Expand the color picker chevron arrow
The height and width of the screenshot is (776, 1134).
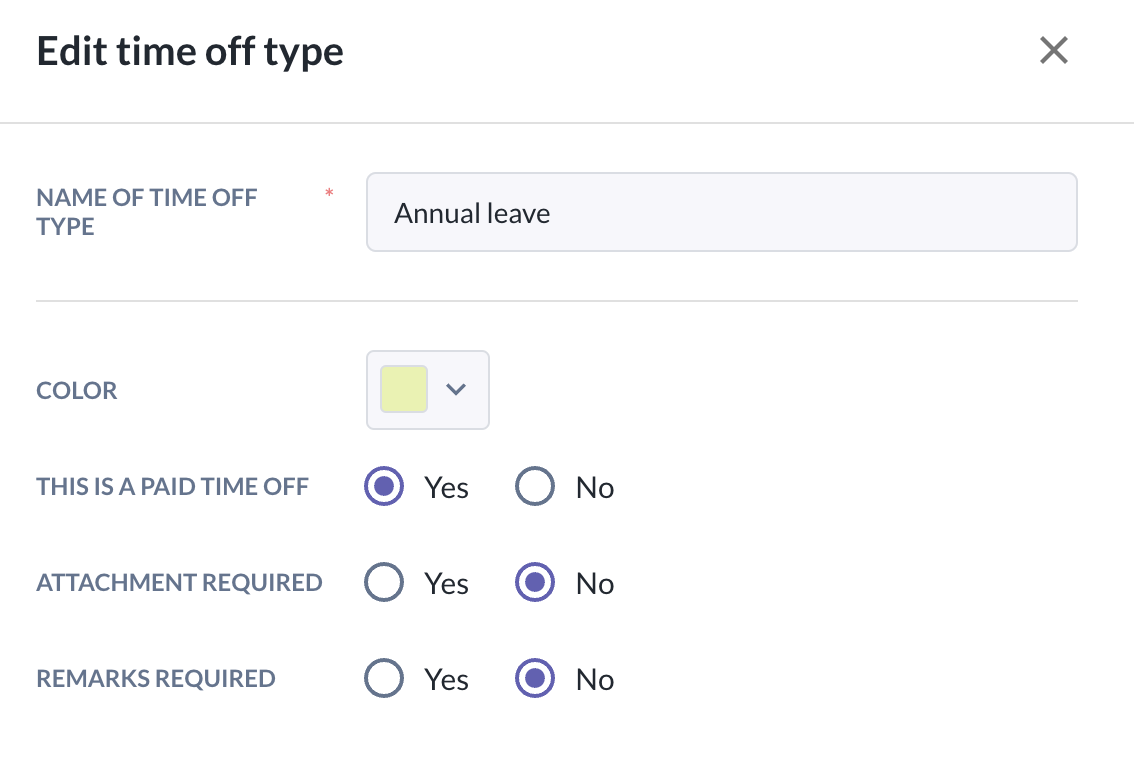pos(456,389)
